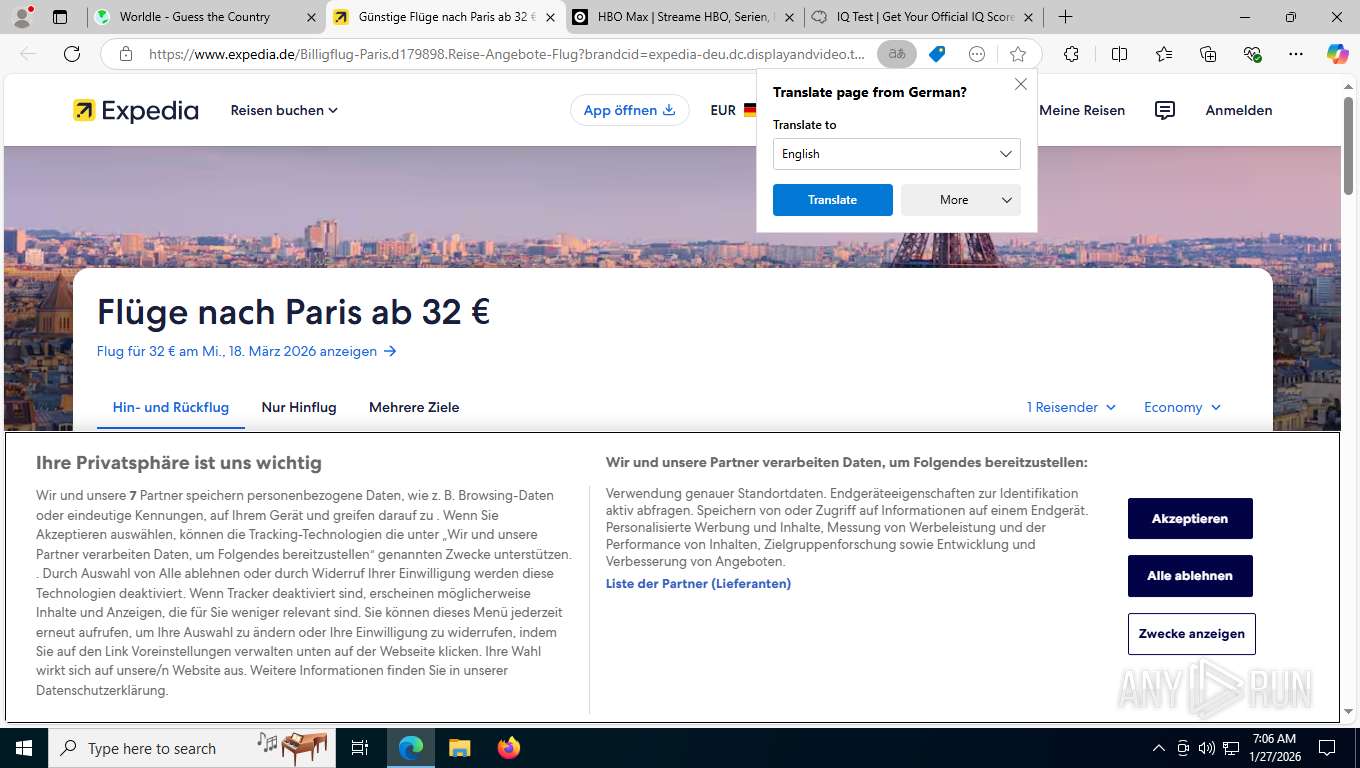This screenshot has height=768, width=1360.
Task: Open the Flug für 32 € anzeigen link
Action: (x=247, y=351)
